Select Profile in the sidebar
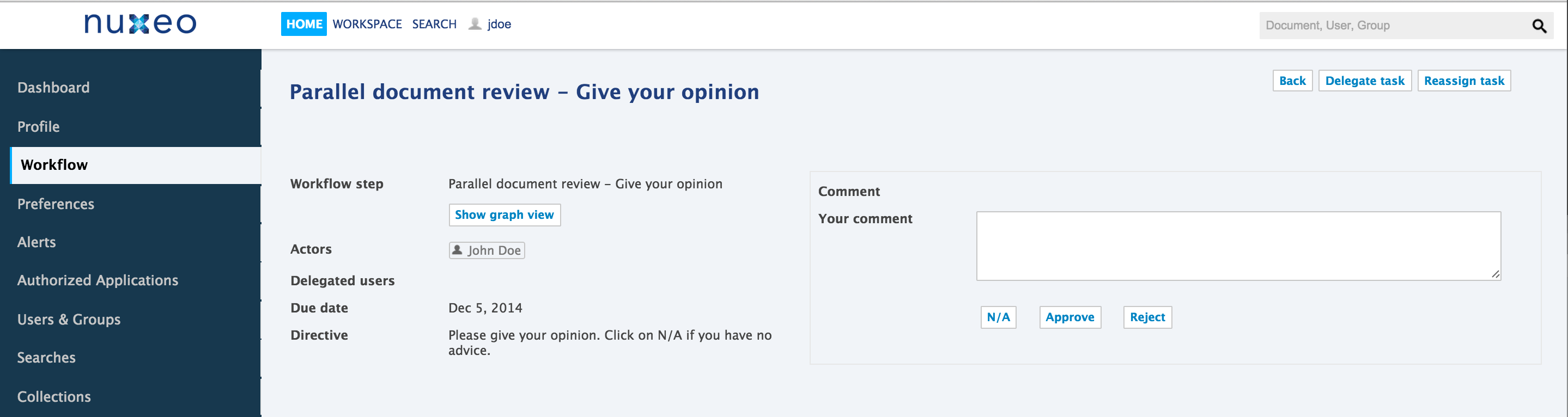Viewport: 1568px width, 417px height. (x=38, y=126)
